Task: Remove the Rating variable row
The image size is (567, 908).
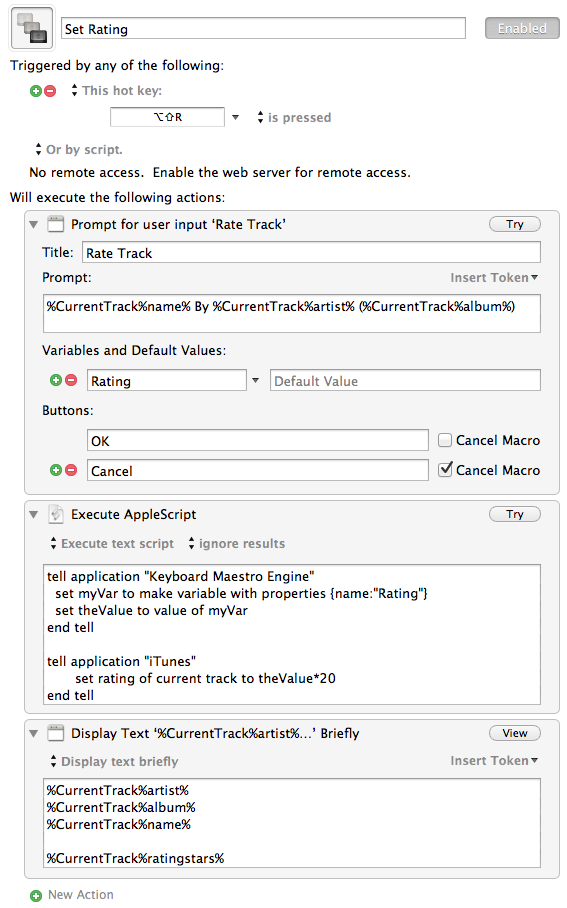Action: (x=71, y=380)
